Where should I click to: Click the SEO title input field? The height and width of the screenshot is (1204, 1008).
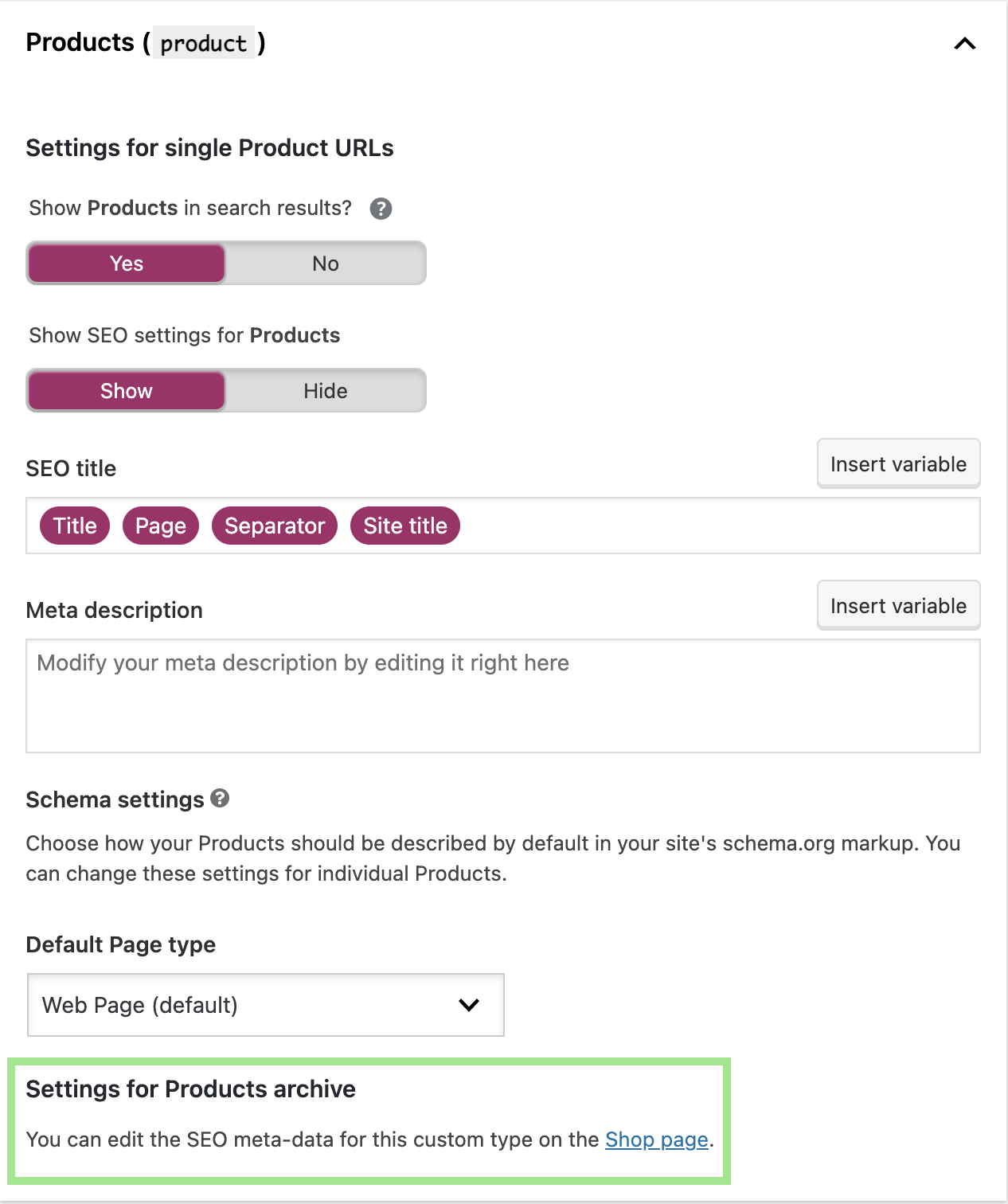pos(637,526)
